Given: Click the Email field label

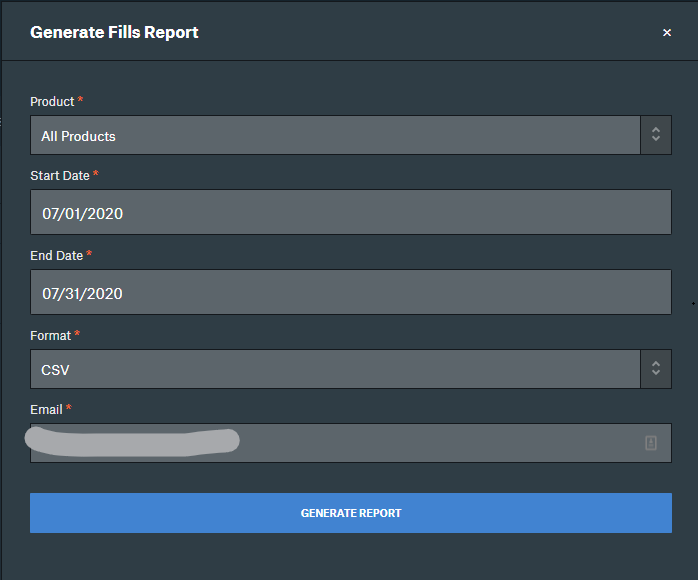Looking at the screenshot, I should (46, 410).
